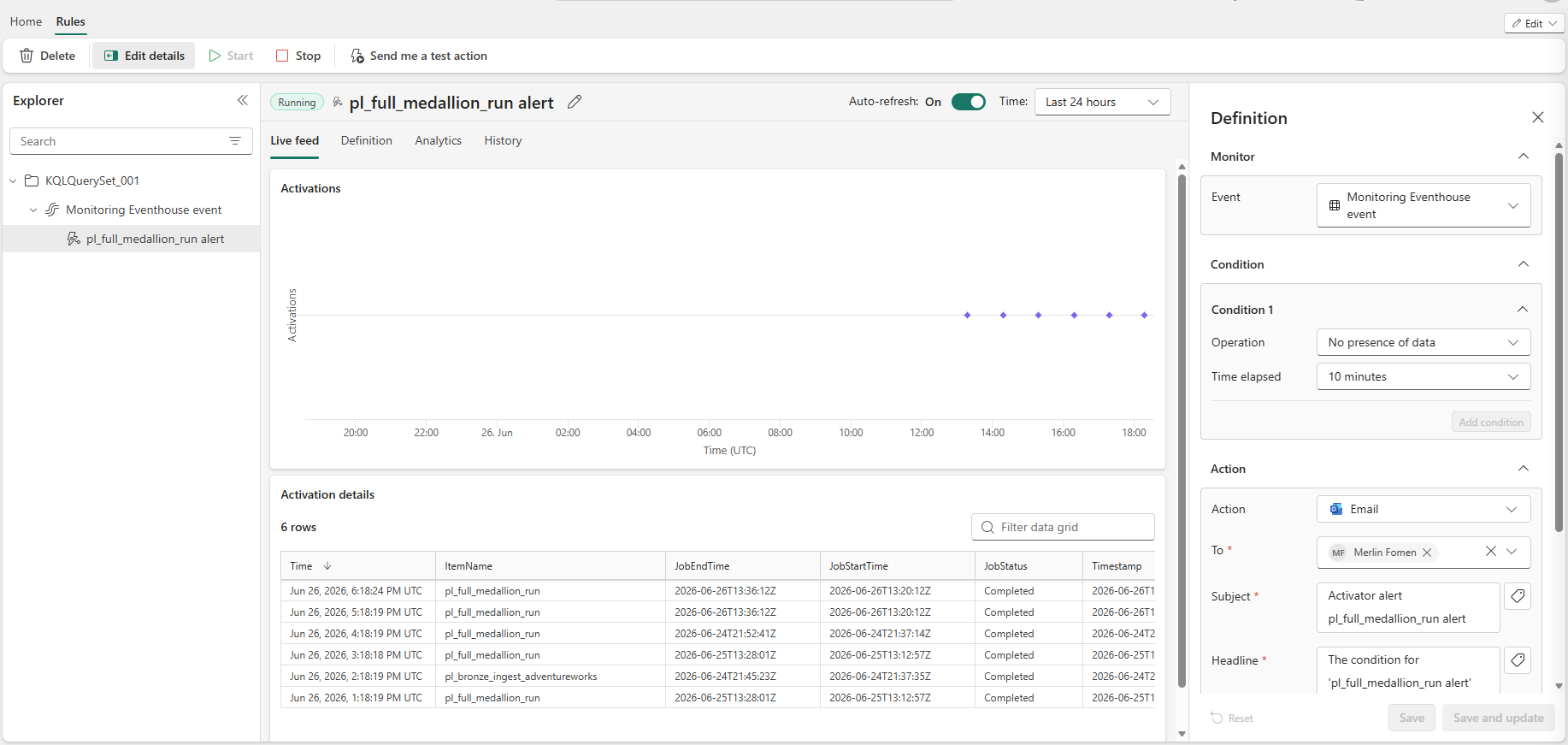The image size is (1568, 745).
Task: Click the Filter data grid search box
Action: pos(1063,527)
